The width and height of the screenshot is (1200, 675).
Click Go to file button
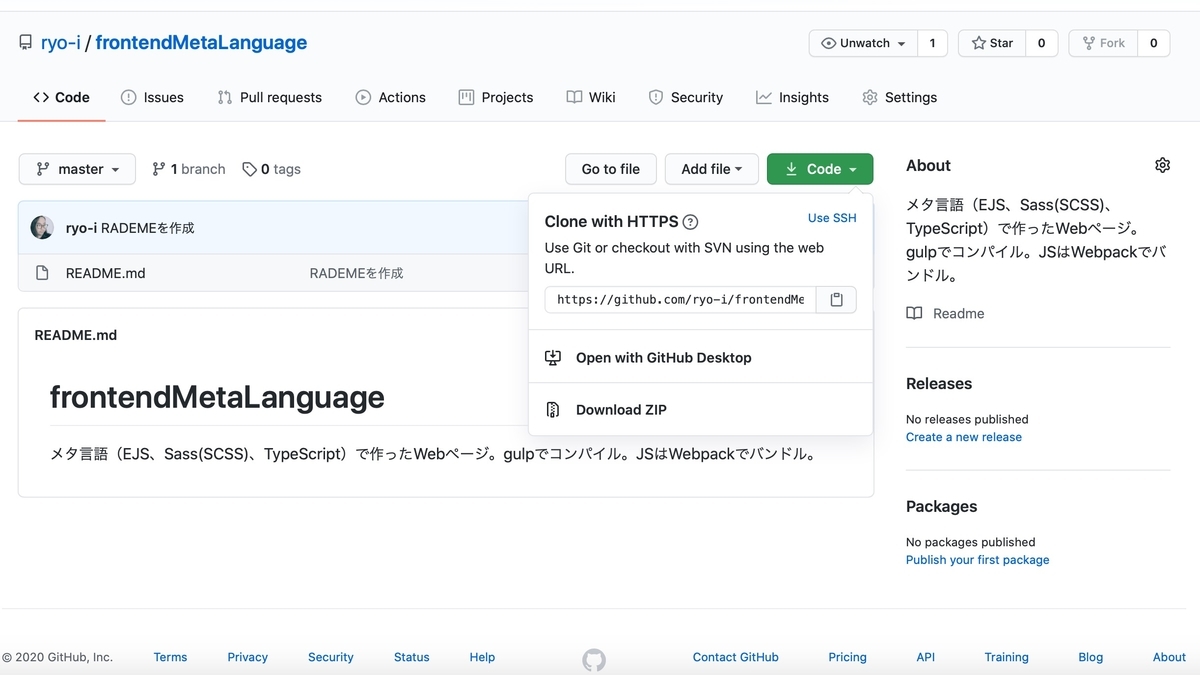pyautogui.click(x=610, y=169)
